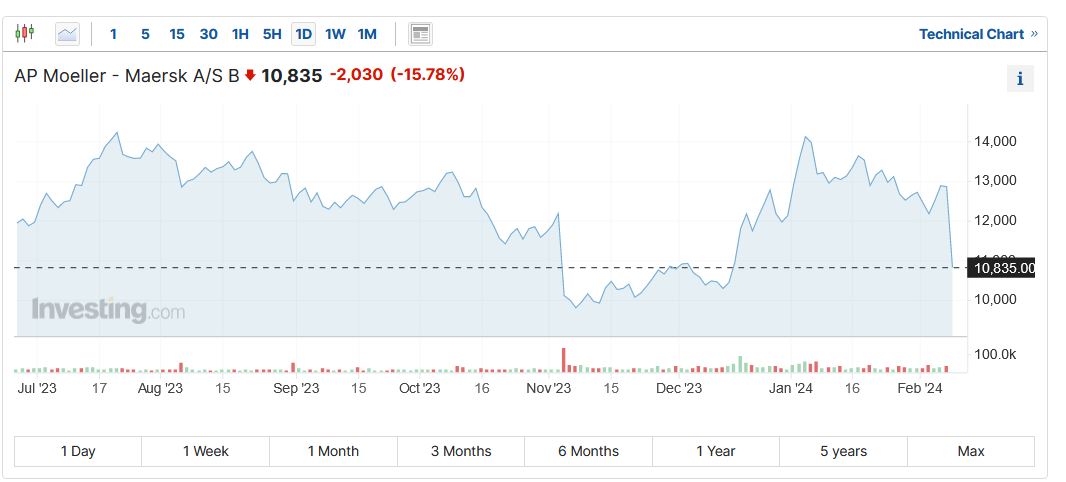Select the area chart type icon
This screenshot has height=482, width=1066.
pyautogui.click(x=67, y=34)
